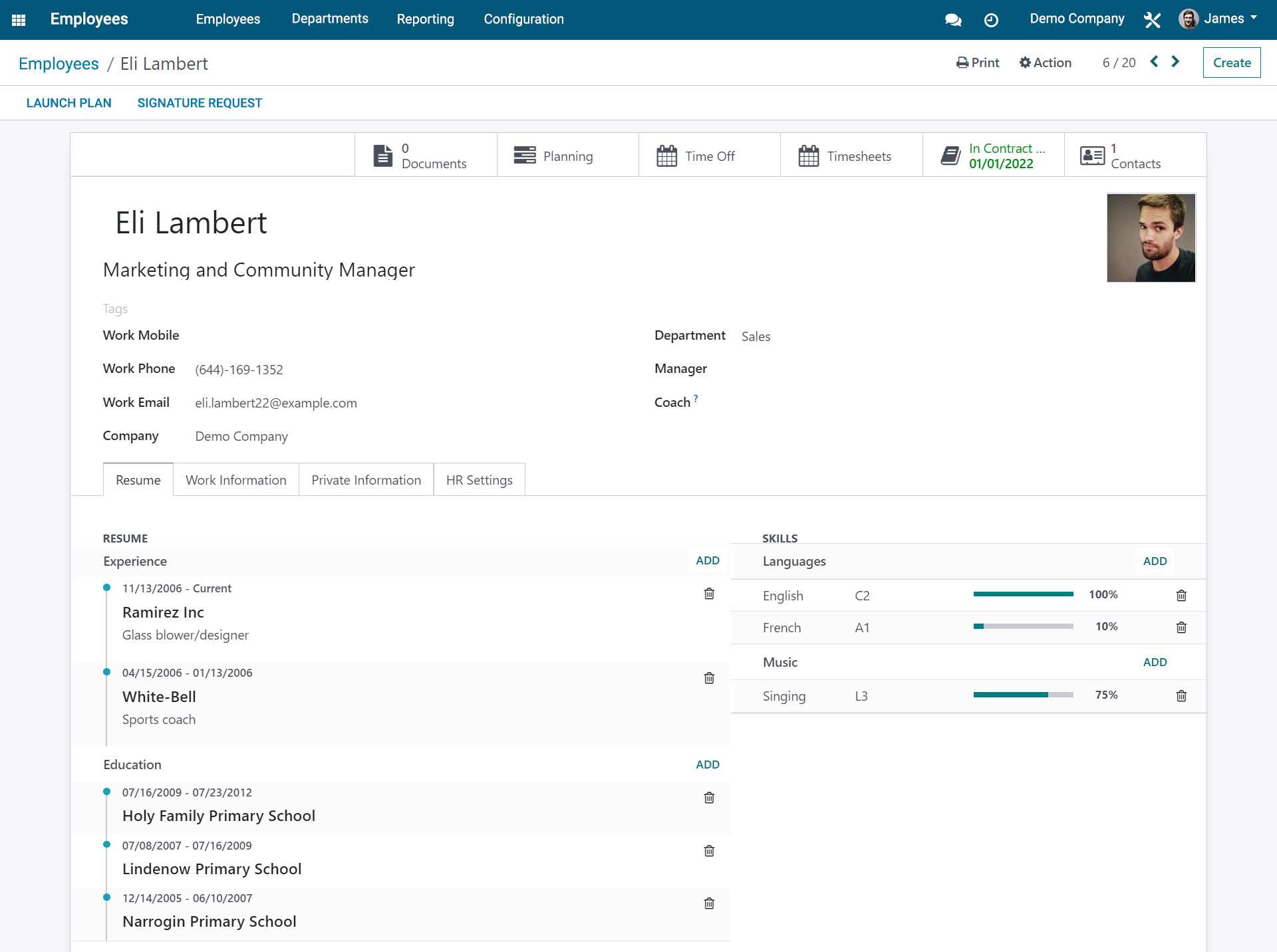Click the Create button for new employee
1277x952 pixels.
1231,62
